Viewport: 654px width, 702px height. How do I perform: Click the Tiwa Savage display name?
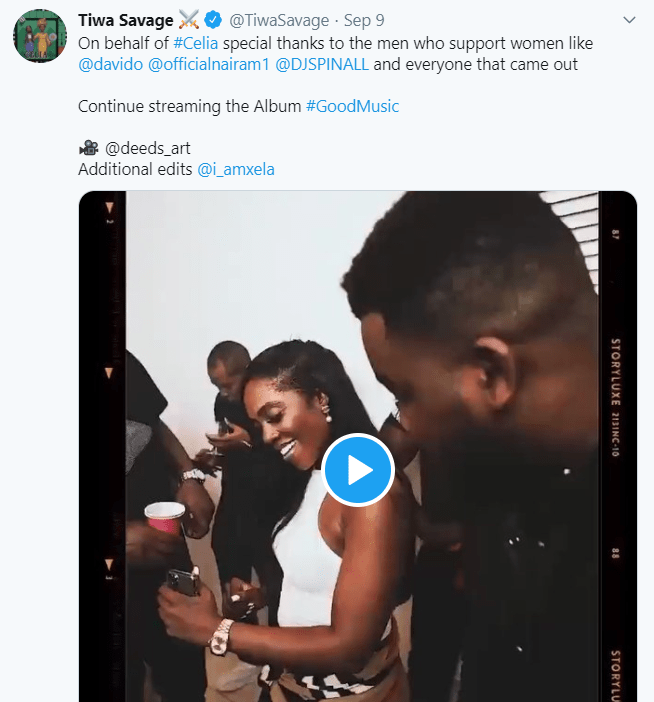pos(124,21)
